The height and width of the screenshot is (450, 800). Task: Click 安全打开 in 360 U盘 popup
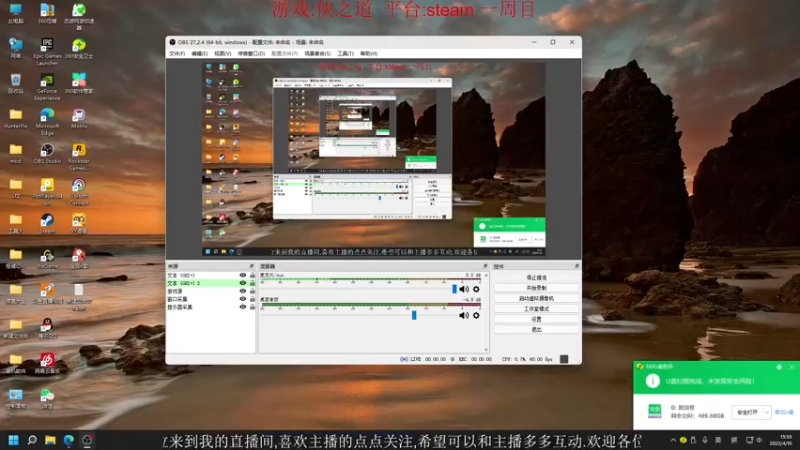click(747, 412)
